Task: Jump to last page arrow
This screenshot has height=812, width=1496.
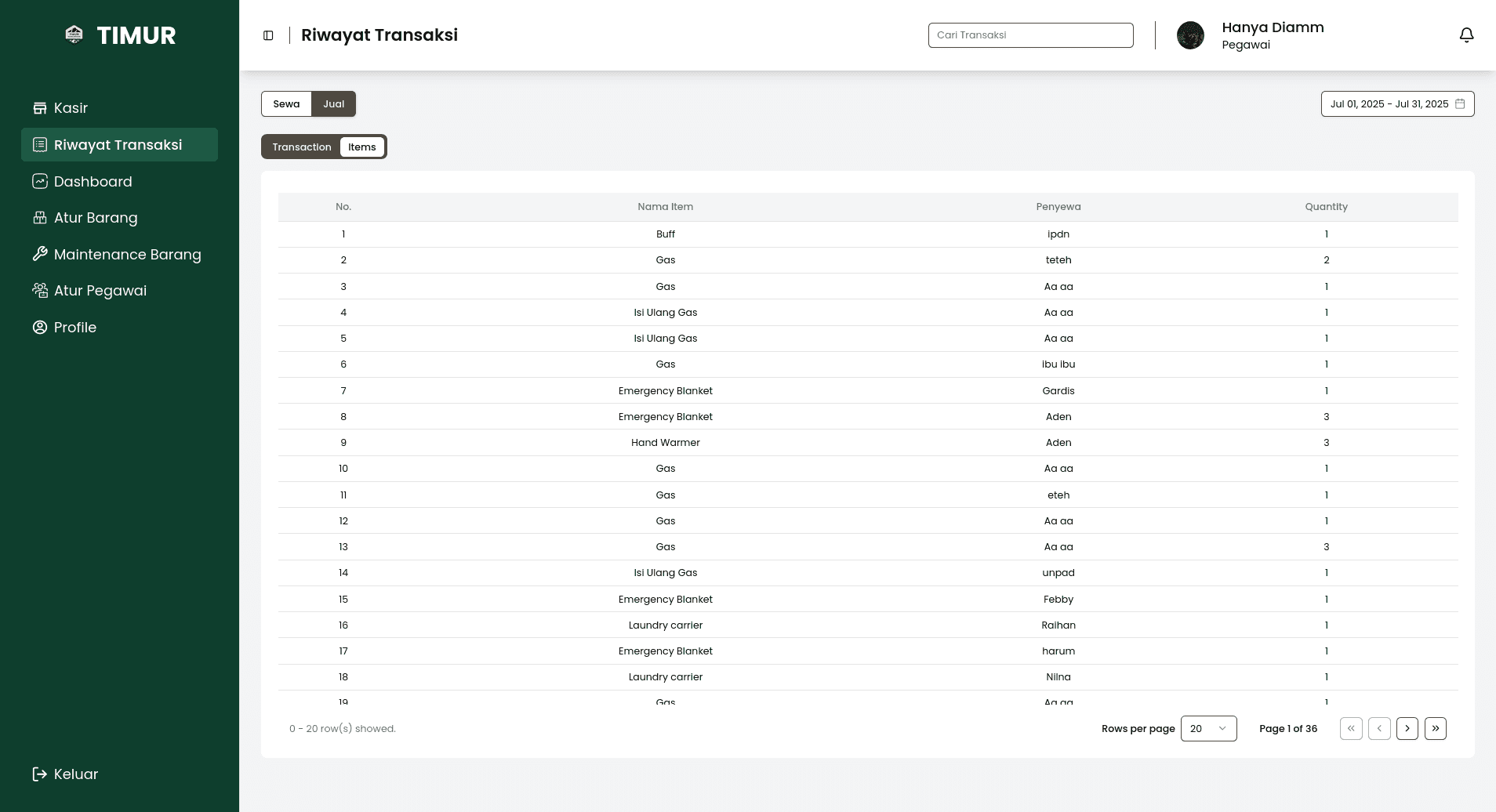Action: tap(1435, 728)
